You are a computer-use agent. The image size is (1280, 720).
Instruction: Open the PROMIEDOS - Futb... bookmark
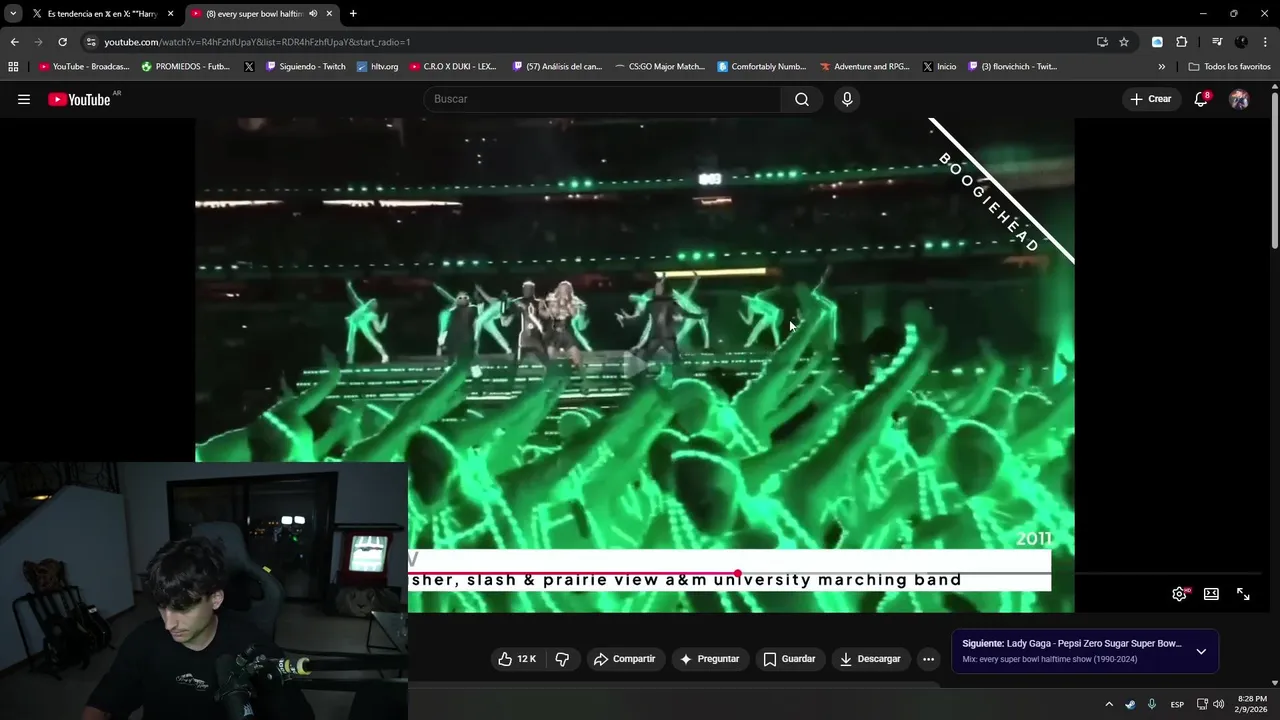(186, 67)
